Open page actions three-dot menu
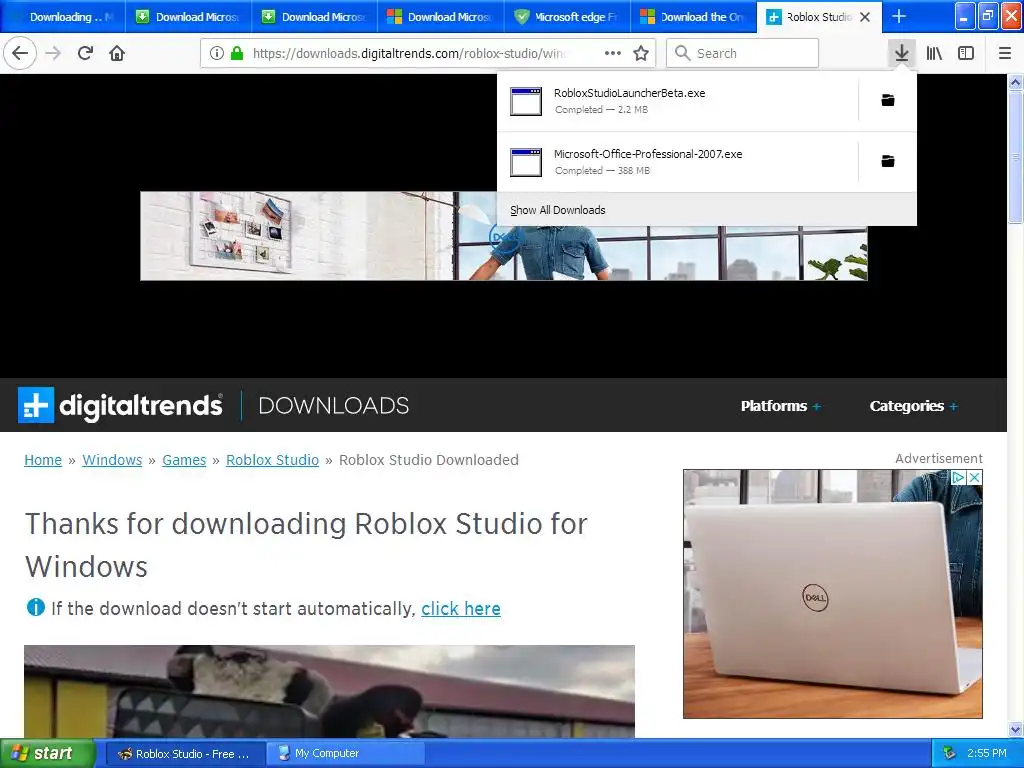 tap(613, 53)
